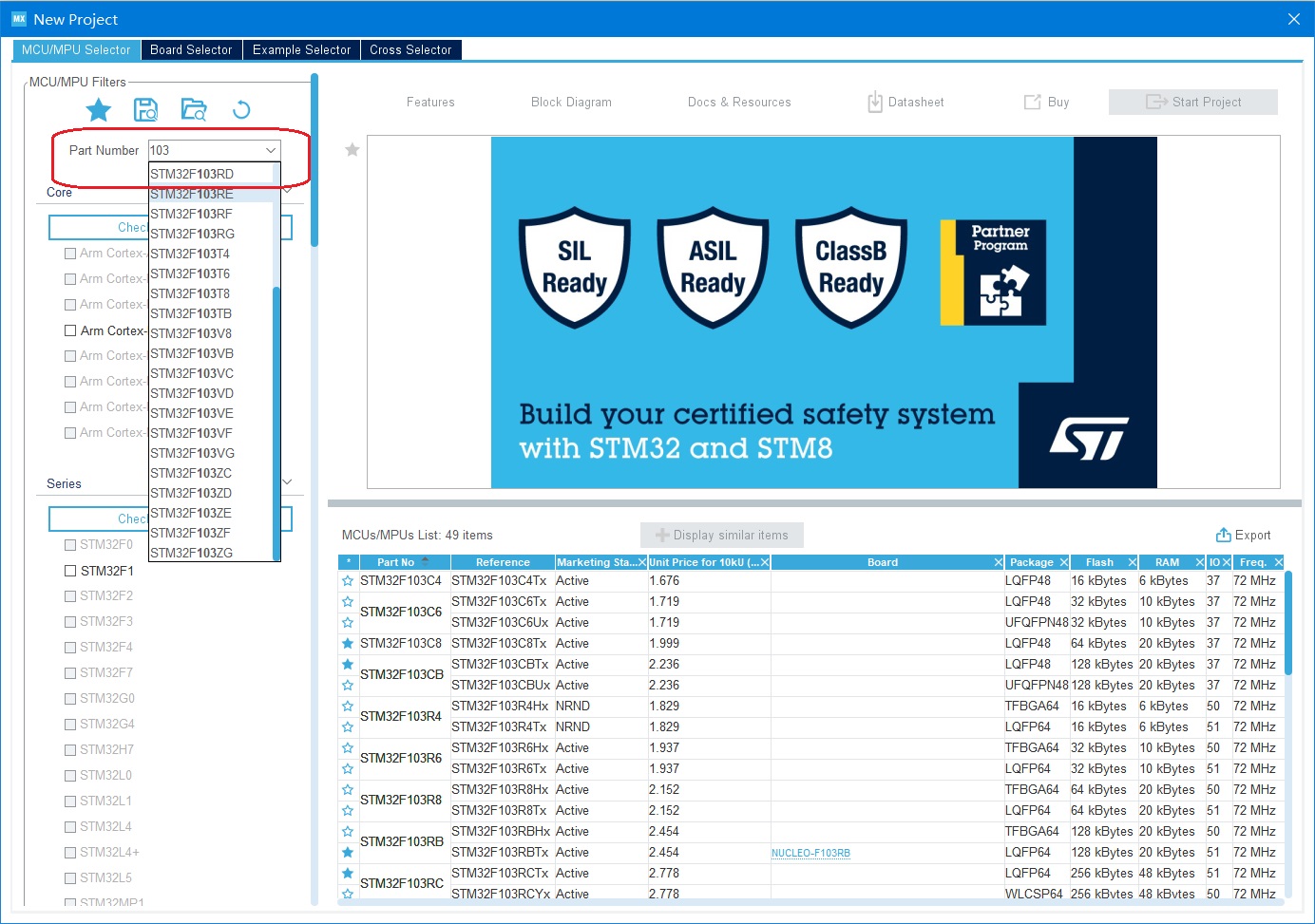Toggle favorite star for STM32F103RCTx row
The height and width of the screenshot is (924, 1315).
[x=348, y=874]
